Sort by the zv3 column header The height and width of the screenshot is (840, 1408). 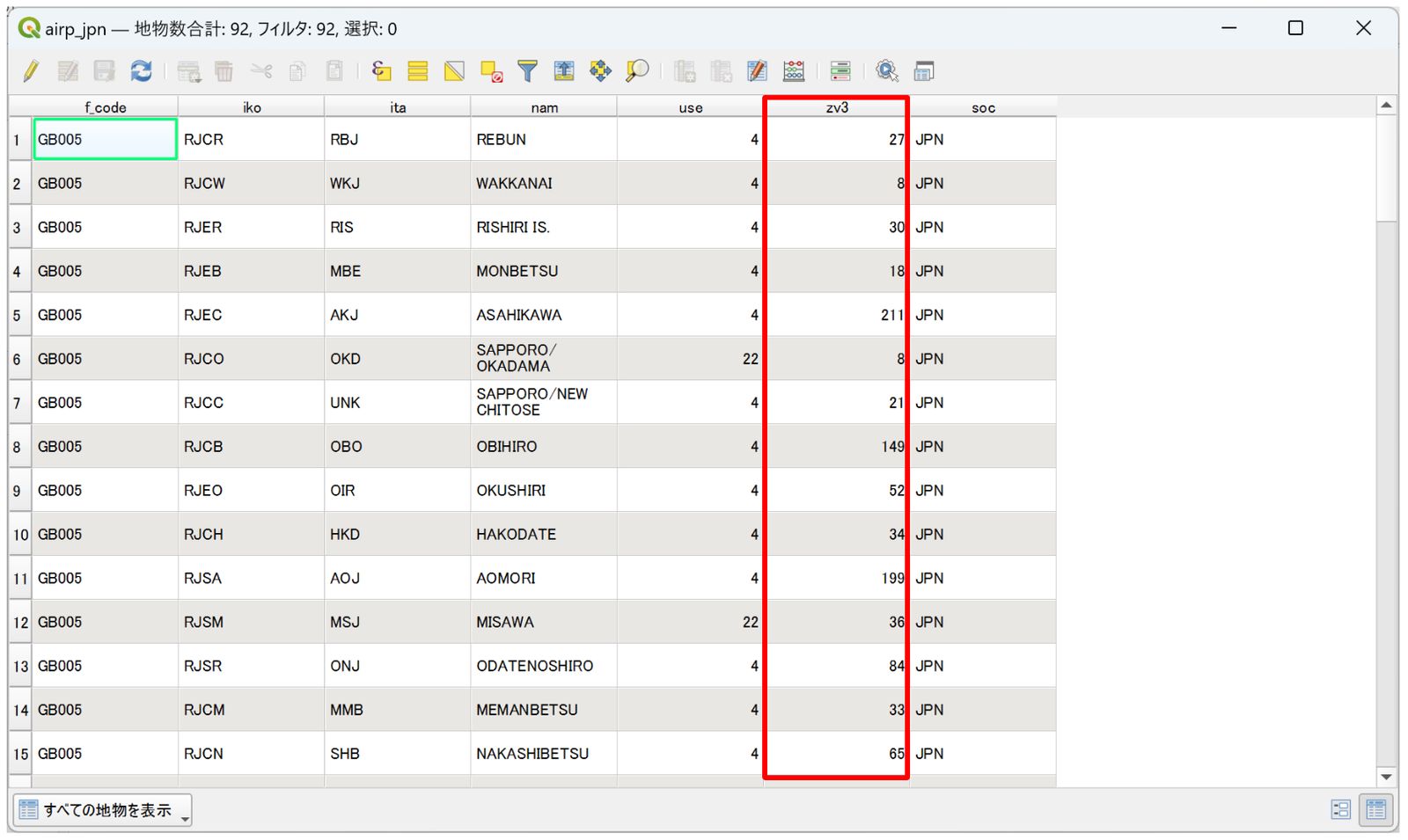[837, 107]
